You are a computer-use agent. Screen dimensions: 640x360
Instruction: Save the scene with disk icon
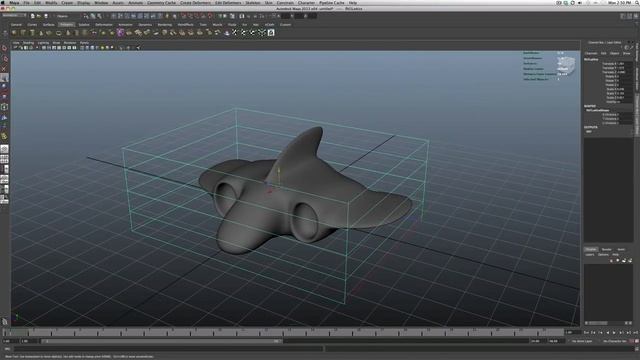point(46,16)
